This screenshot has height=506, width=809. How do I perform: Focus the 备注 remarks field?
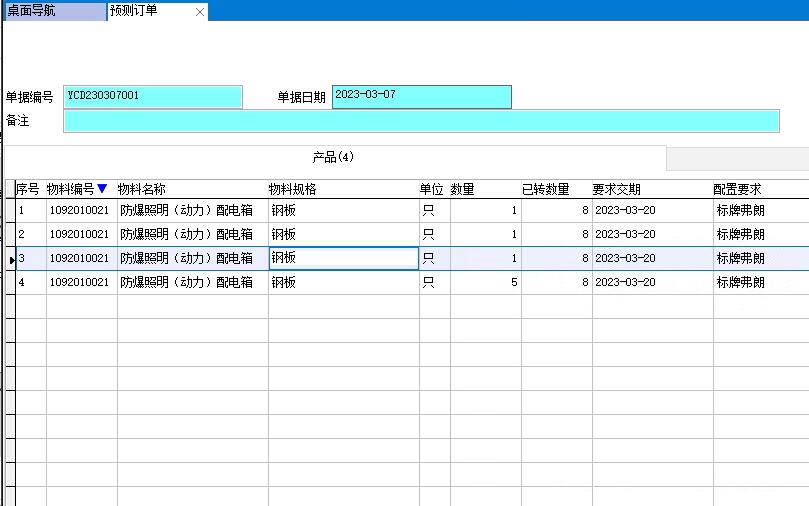pos(420,121)
